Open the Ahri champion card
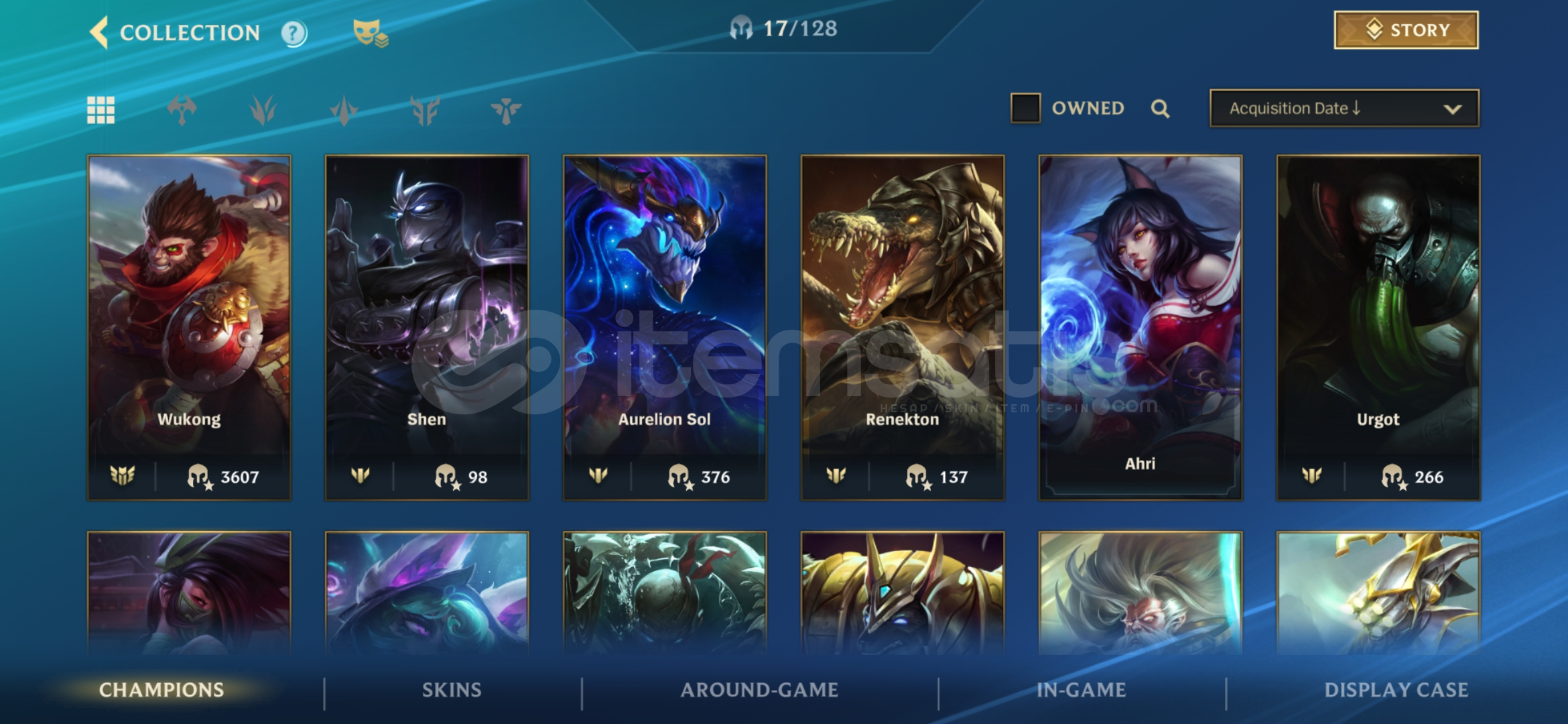1568x724 pixels. pyautogui.click(x=1140, y=328)
